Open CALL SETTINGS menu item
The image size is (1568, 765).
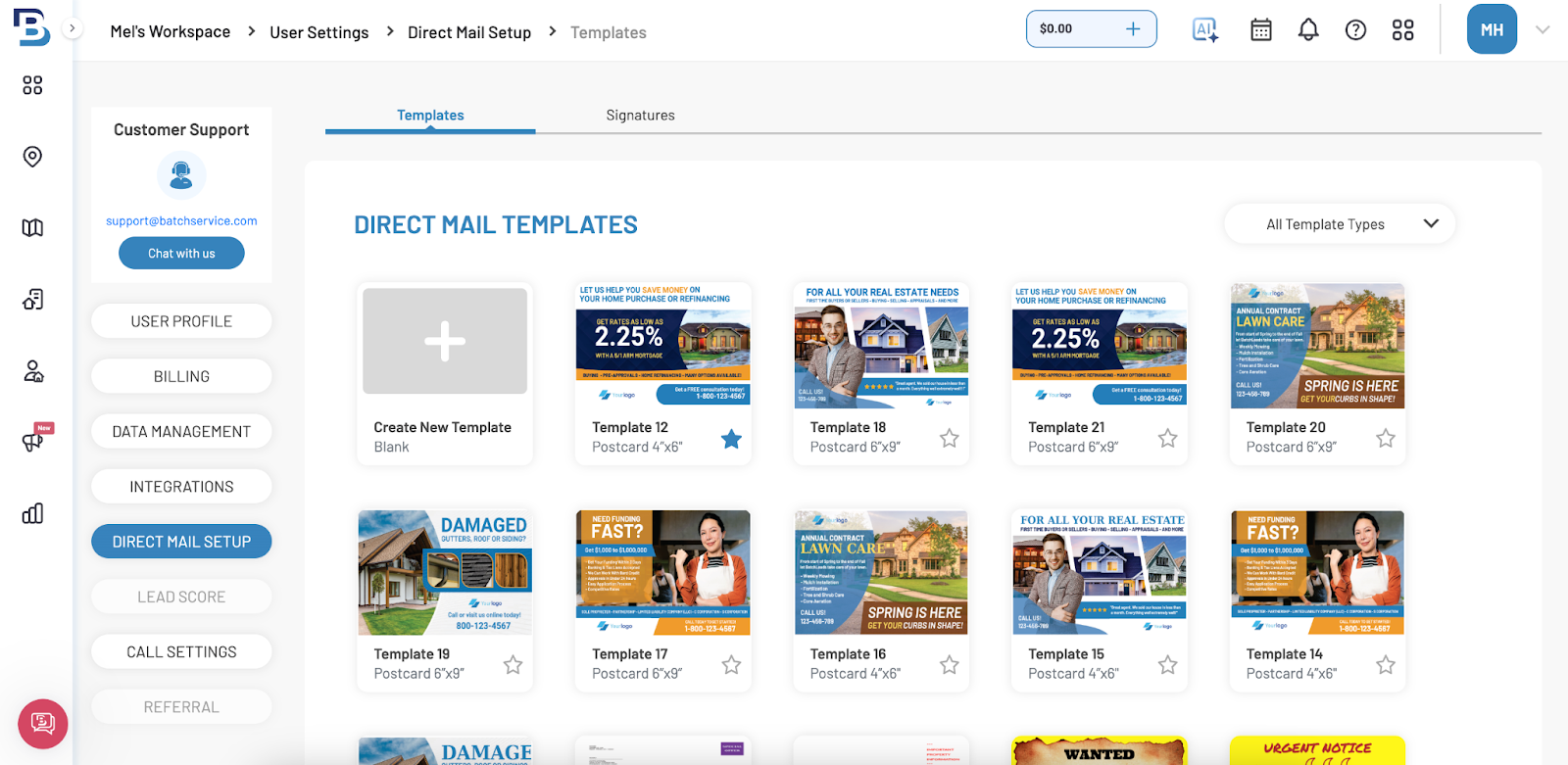pyautogui.click(x=181, y=651)
